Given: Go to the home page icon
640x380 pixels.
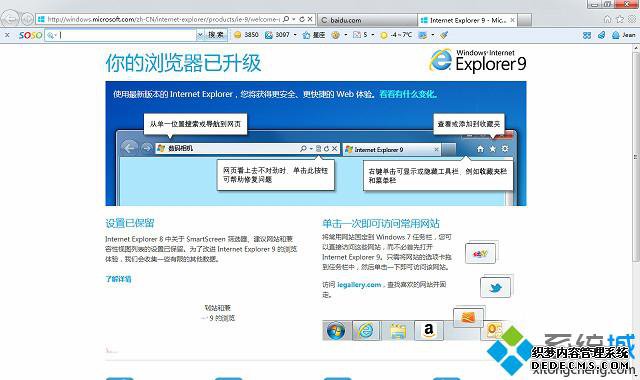Looking at the screenshot, I should coord(607,19).
